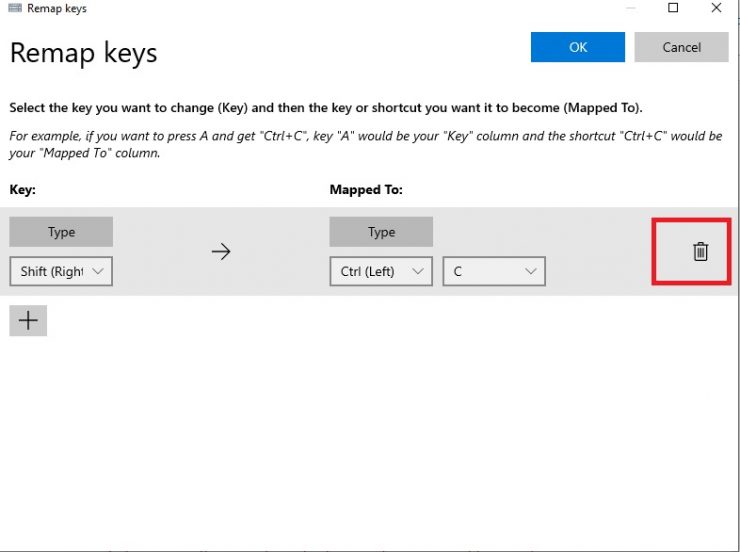Click the Type button under Mapped To column
Viewport: 740px width, 552px height.
(381, 232)
